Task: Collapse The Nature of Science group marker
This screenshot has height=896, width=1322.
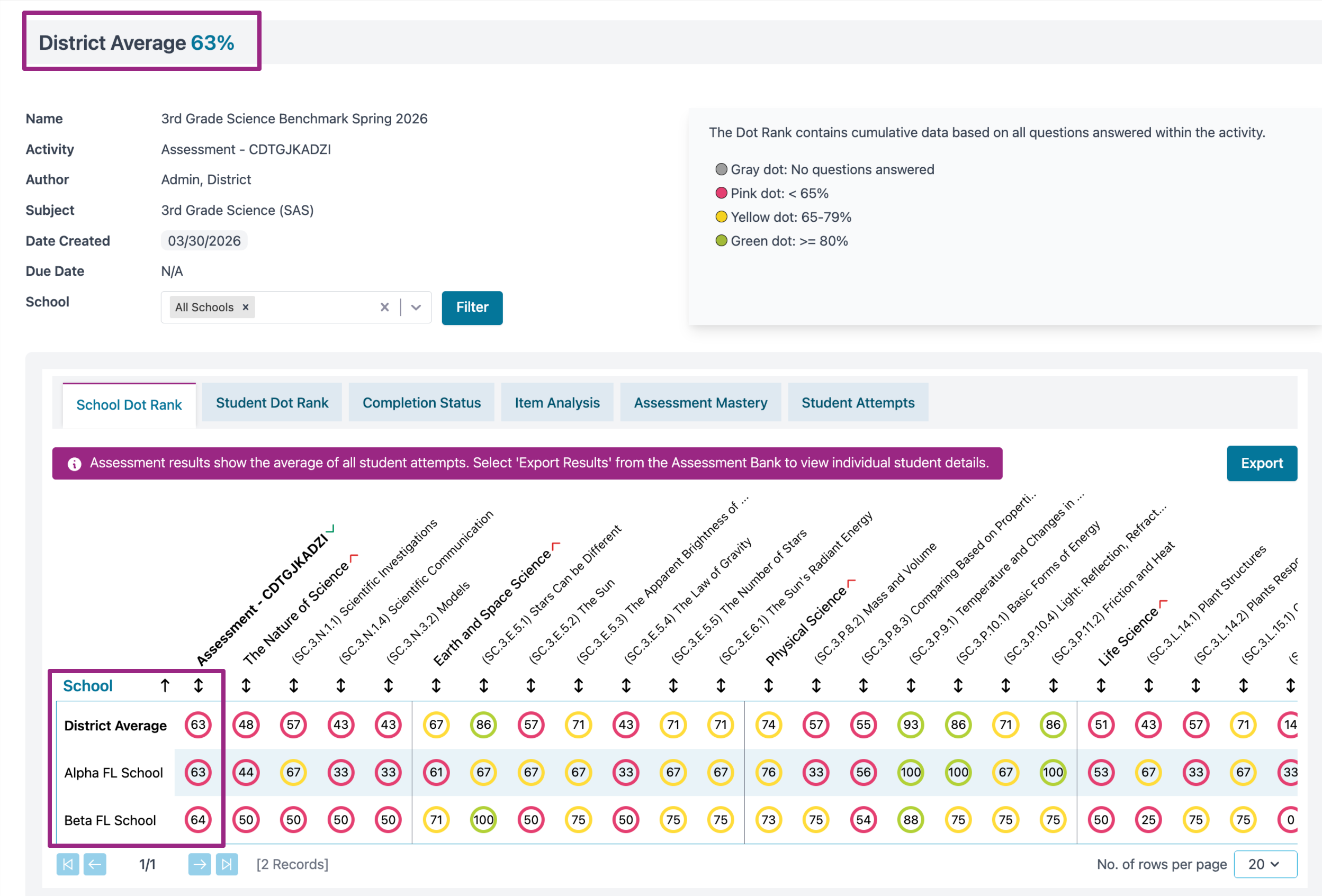Action: coord(354,558)
